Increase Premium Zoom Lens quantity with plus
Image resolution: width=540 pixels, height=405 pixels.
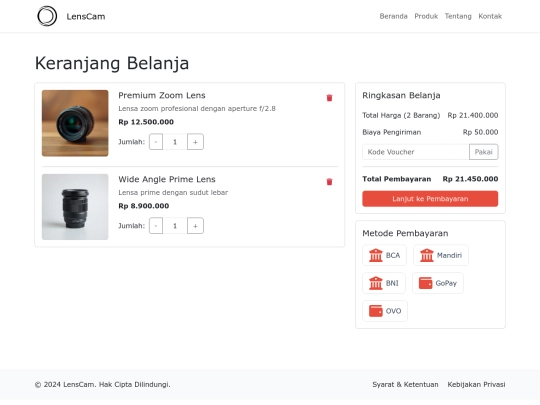pos(195,142)
